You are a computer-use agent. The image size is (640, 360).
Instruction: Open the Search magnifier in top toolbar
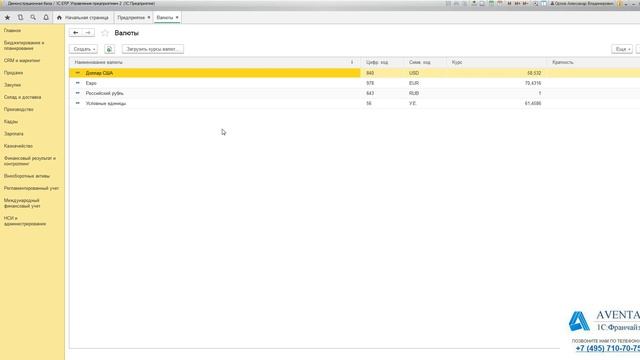click(33, 18)
